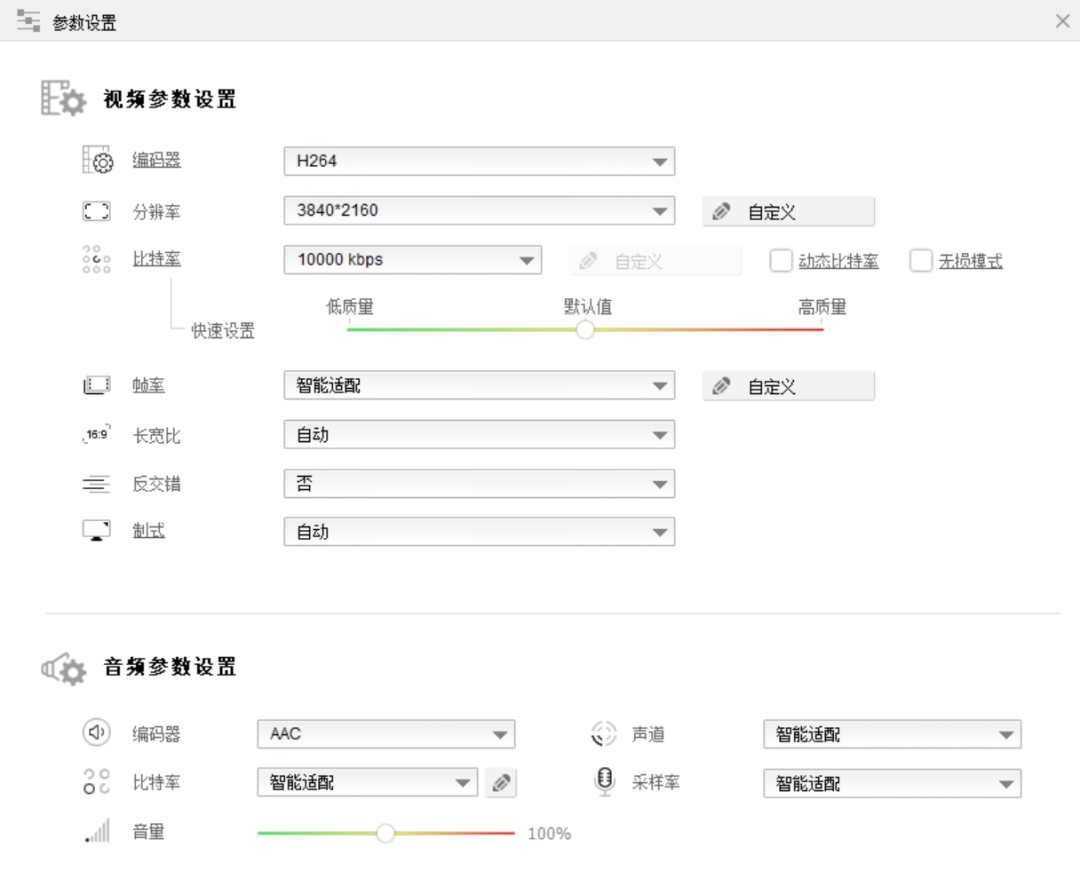Open the audio bitrate 智能适配 dropdown

click(367, 783)
